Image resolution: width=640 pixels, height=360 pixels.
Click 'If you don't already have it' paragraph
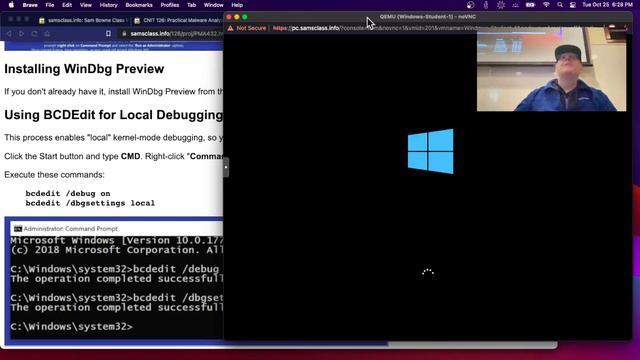113,92
